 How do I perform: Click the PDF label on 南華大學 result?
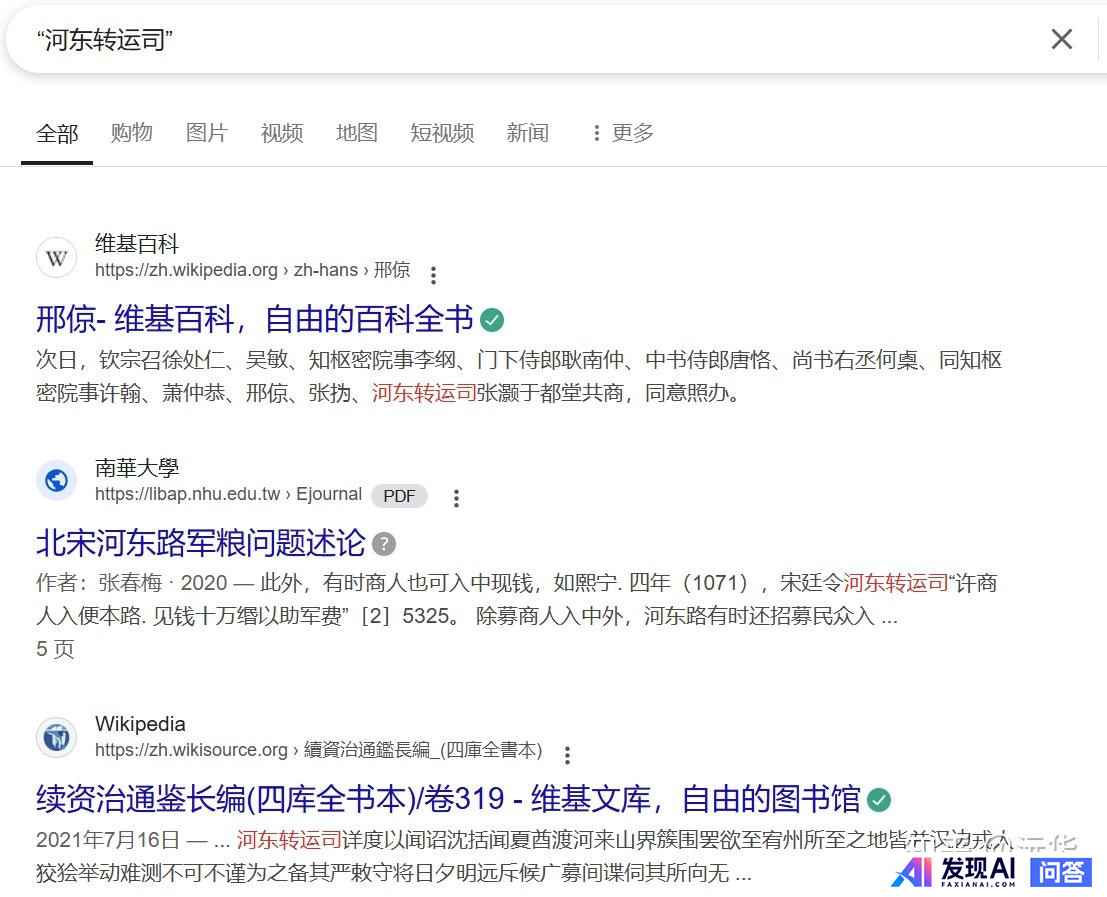[x=399, y=496]
